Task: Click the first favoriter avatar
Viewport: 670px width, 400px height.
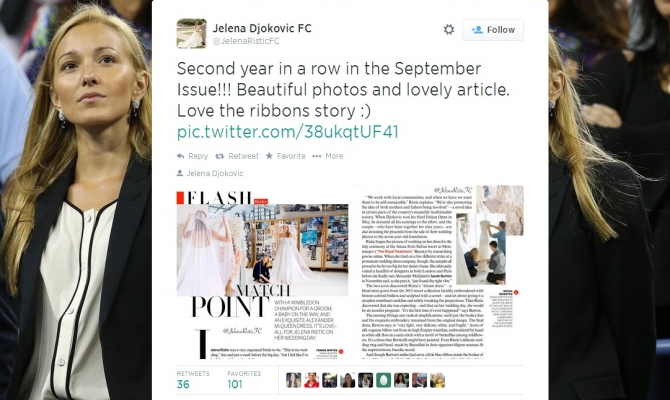Action: 294,380
